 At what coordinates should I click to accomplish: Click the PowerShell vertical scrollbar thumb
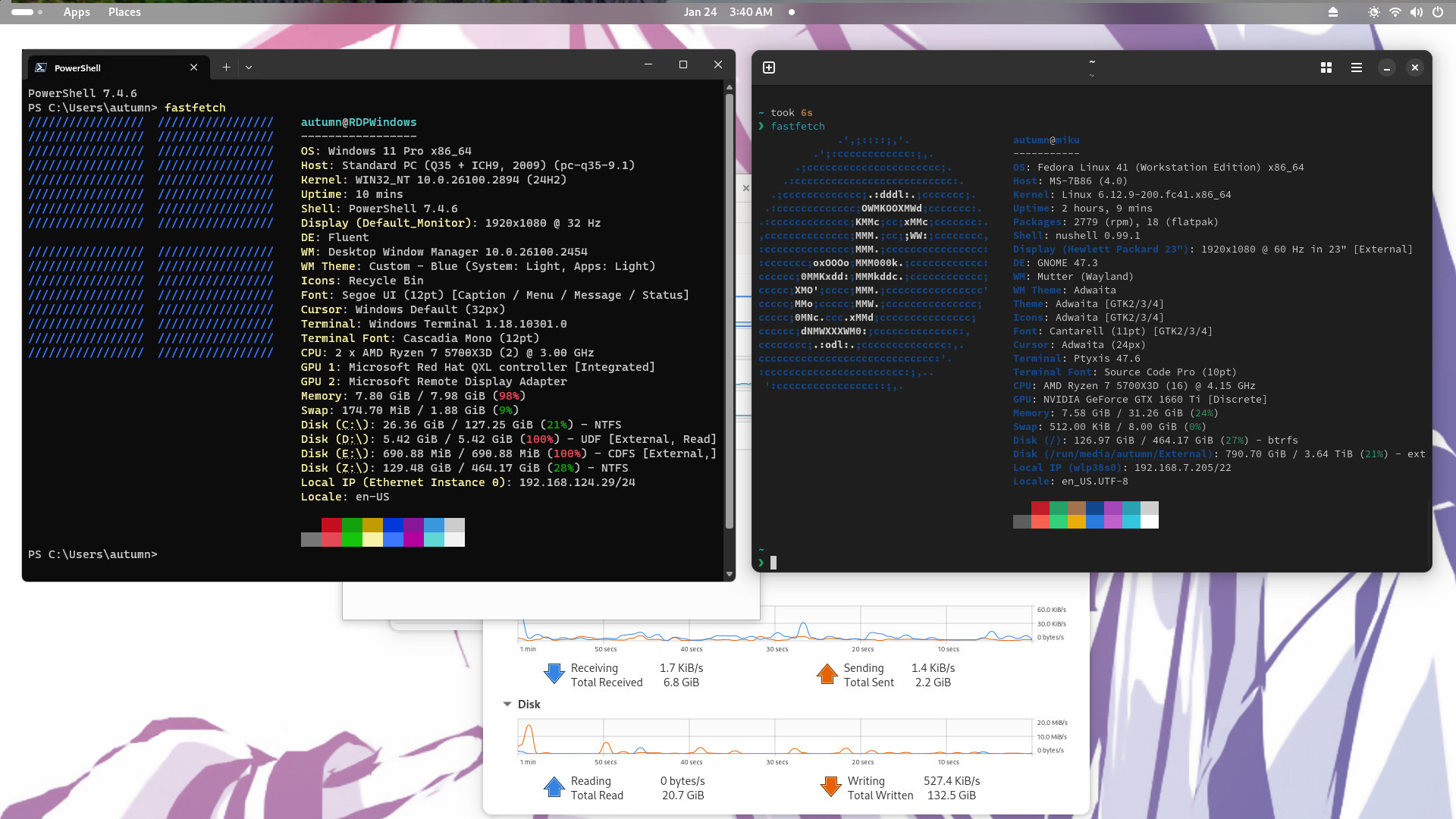[x=730, y=311]
